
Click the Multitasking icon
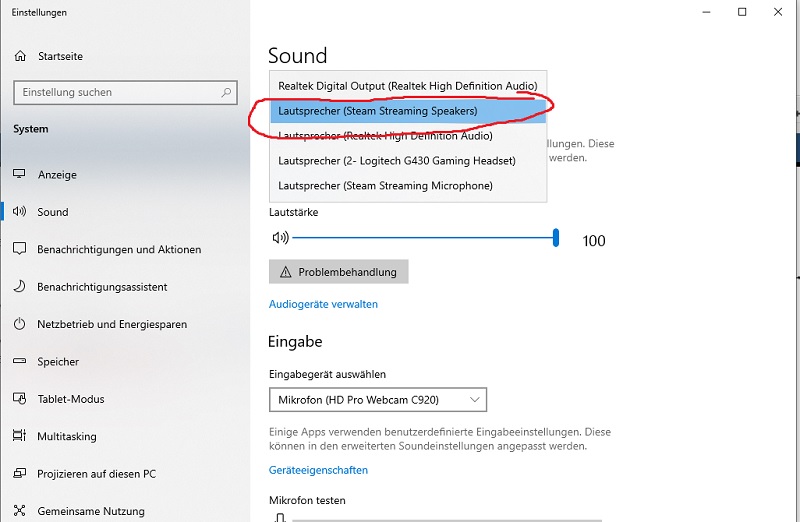pos(19,435)
